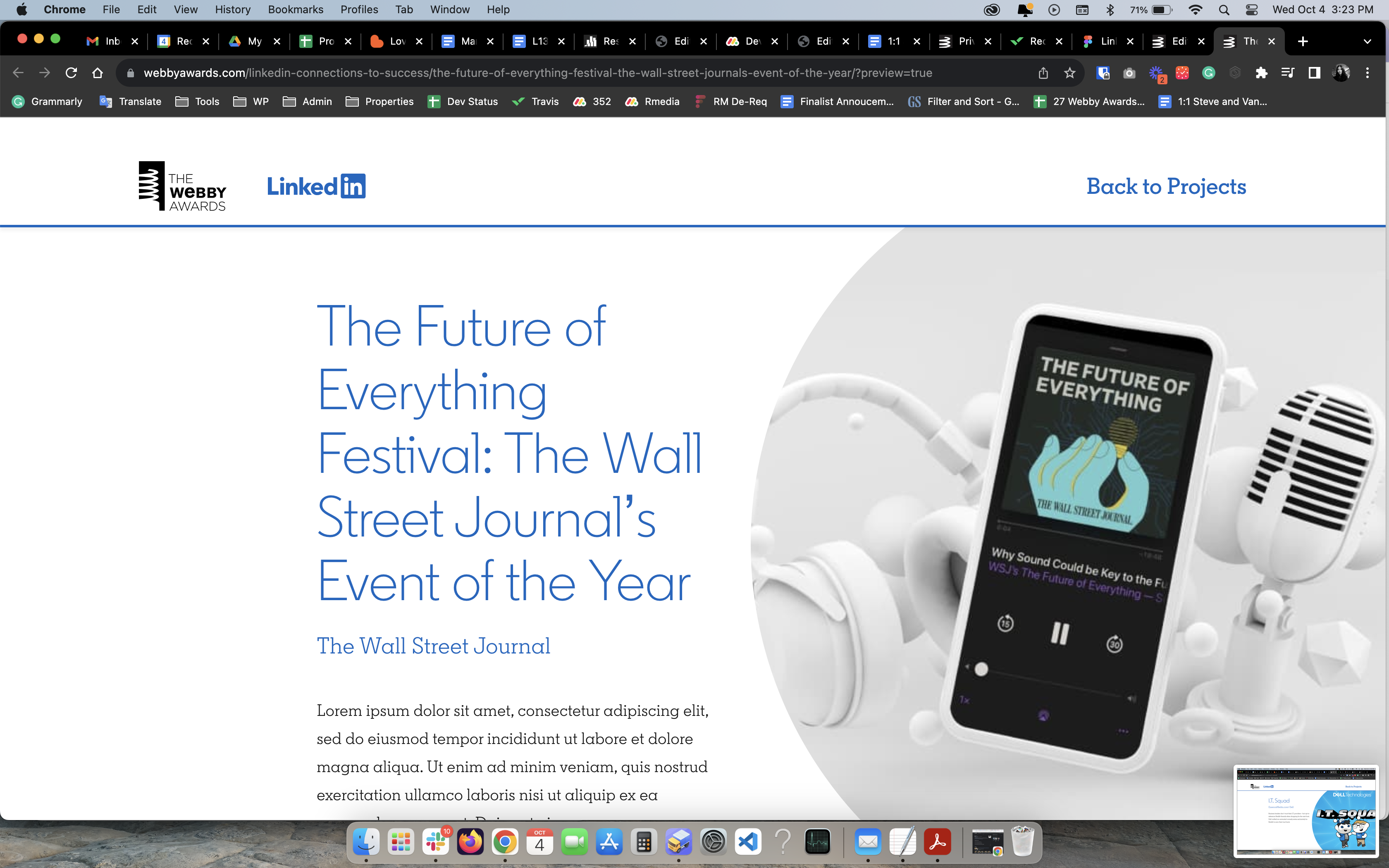Open the Profiles menu in menu bar
The image size is (1389, 868).
tap(359, 10)
